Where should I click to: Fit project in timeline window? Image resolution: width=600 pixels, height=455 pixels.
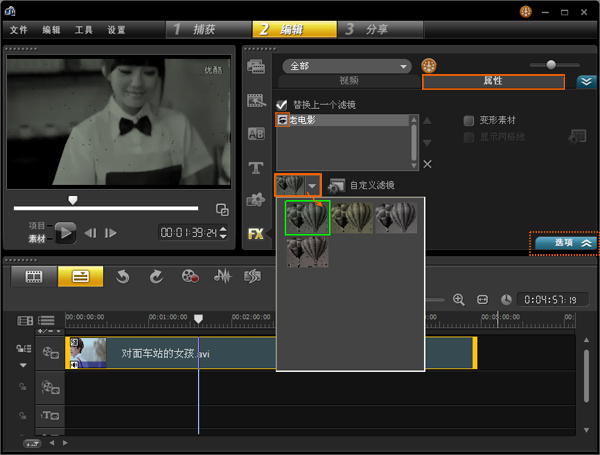482,300
